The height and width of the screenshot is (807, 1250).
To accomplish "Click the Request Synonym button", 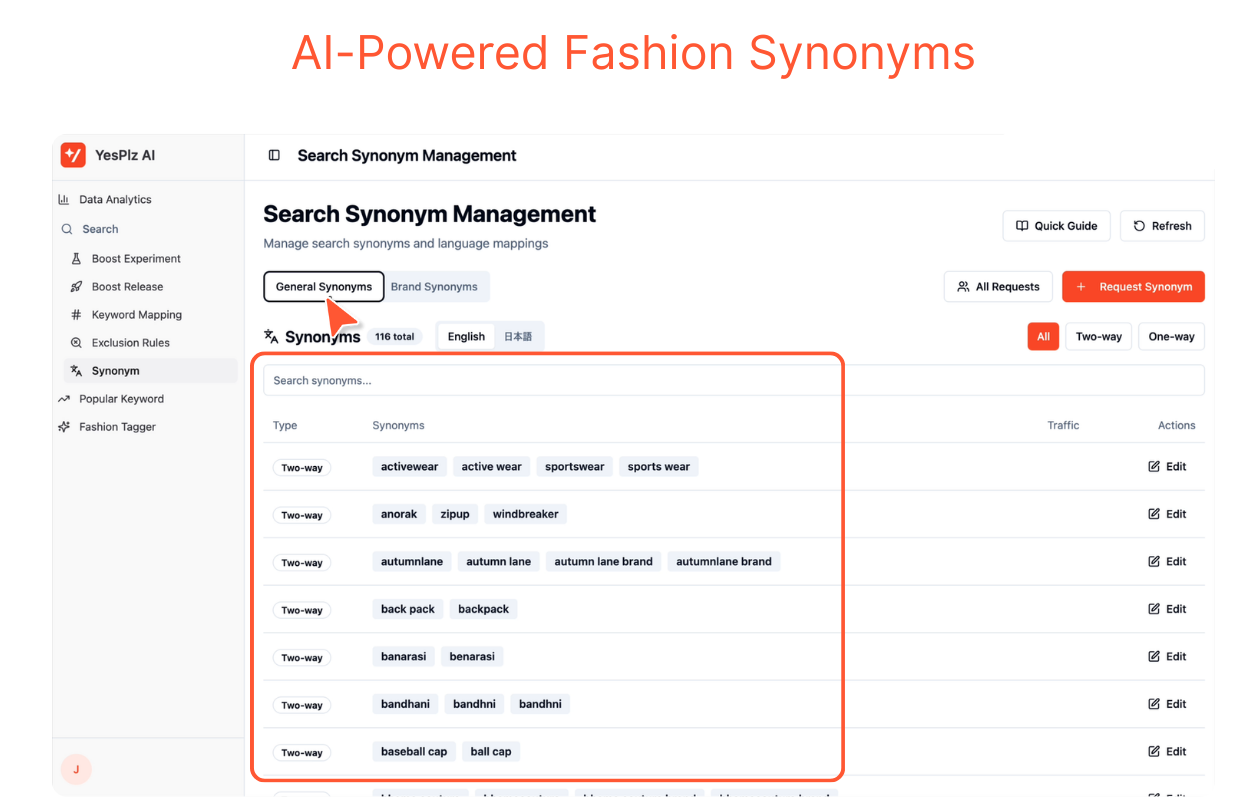I will [x=1133, y=287].
